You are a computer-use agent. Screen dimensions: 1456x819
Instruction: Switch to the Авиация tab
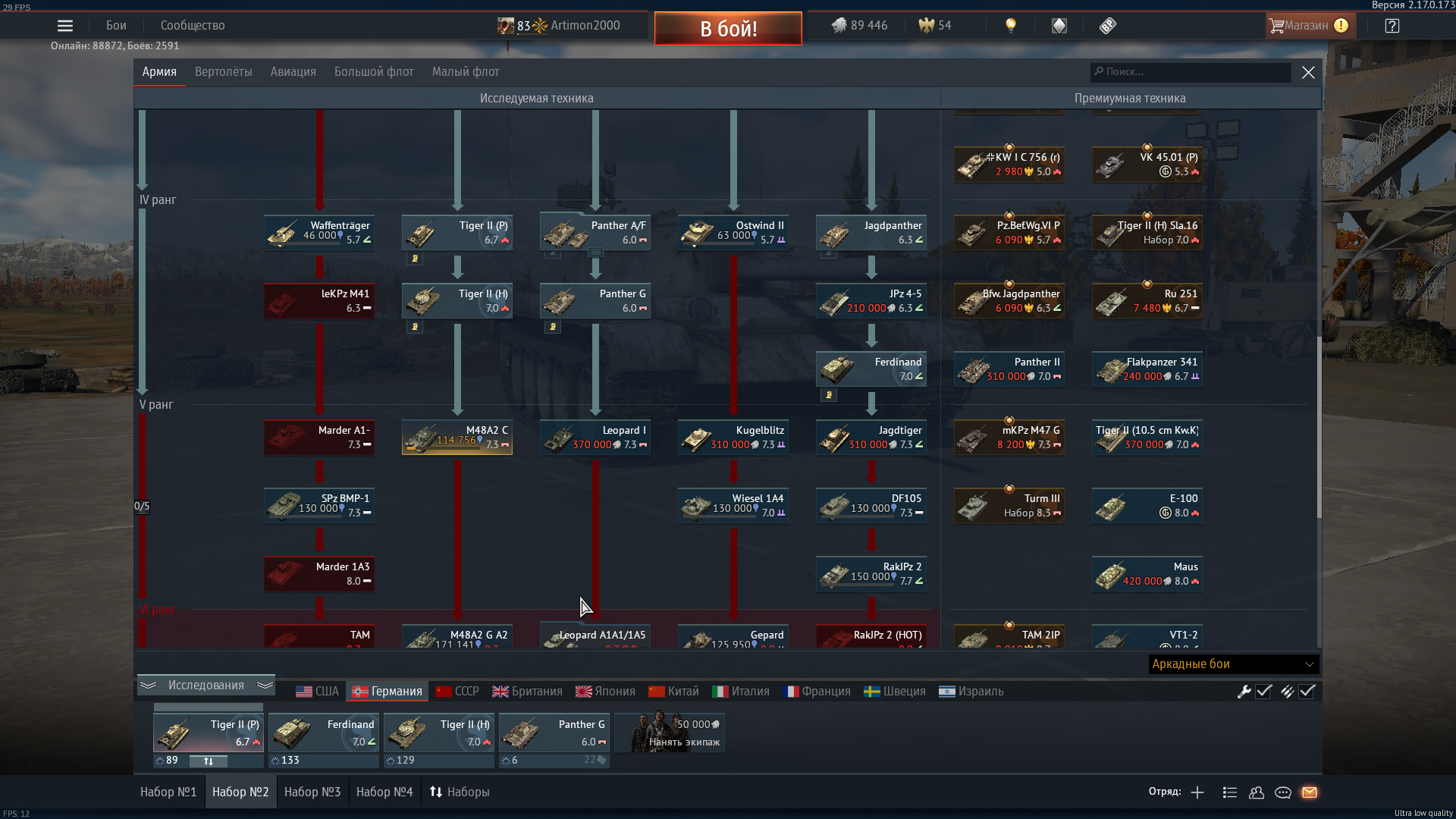pos(293,72)
